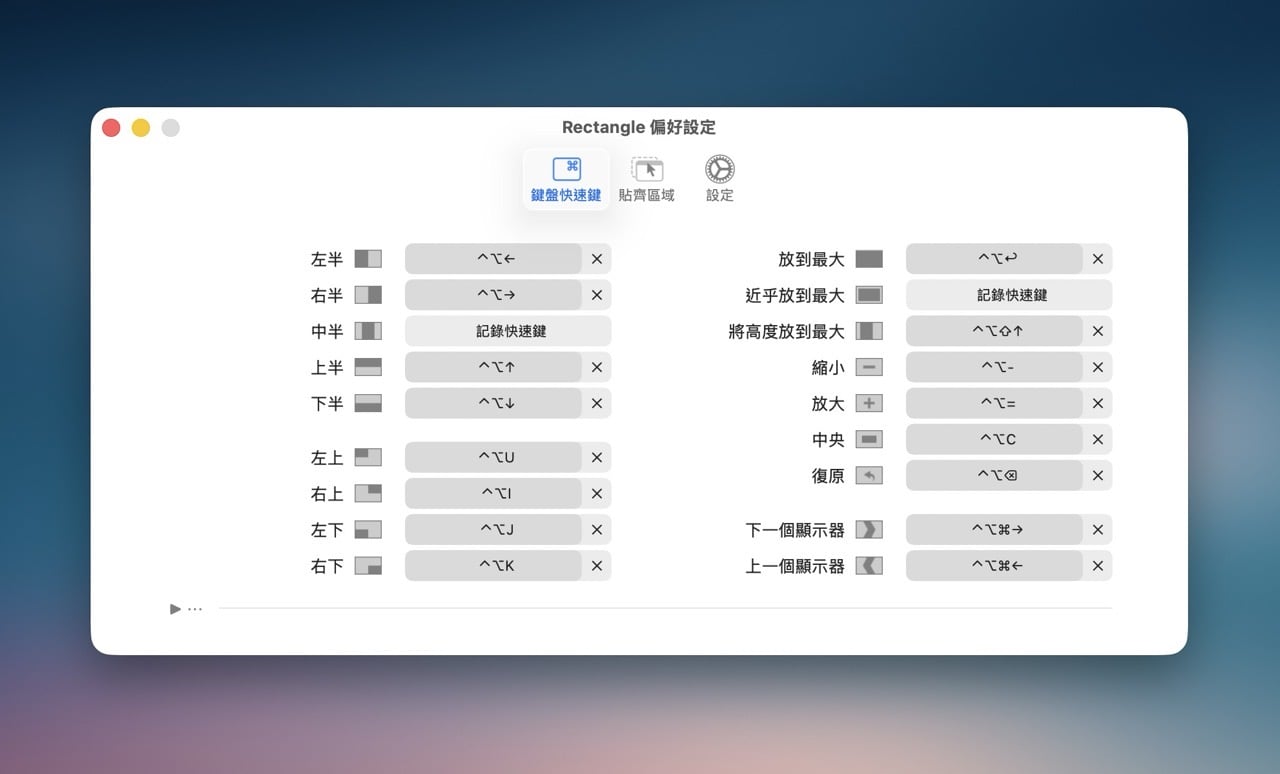Expand the hidden shortcuts disclosure triangle
Viewport: 1280px width, 774px height.
point(176,608)
